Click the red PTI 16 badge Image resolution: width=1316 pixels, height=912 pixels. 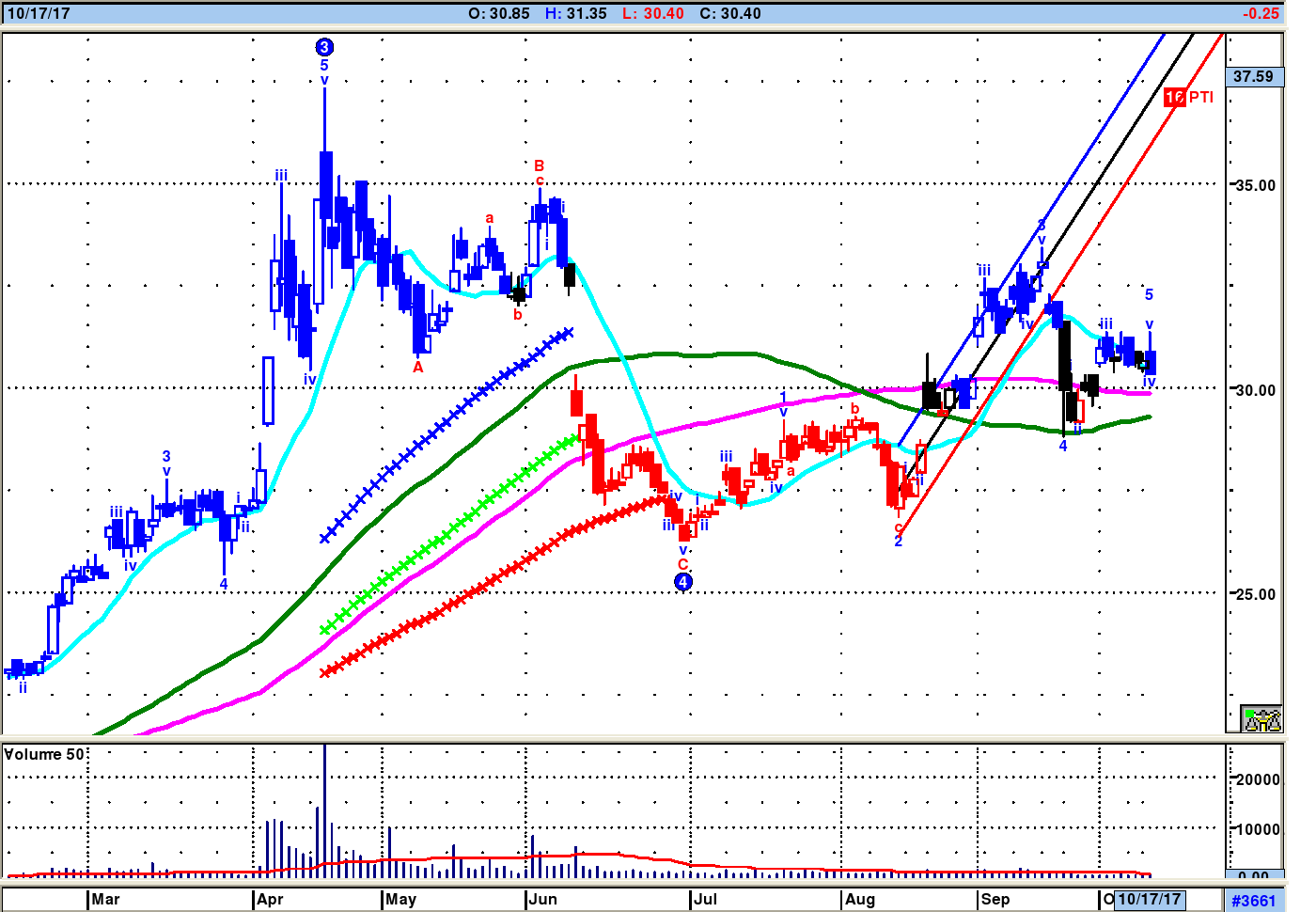[x=1174, y=97]
